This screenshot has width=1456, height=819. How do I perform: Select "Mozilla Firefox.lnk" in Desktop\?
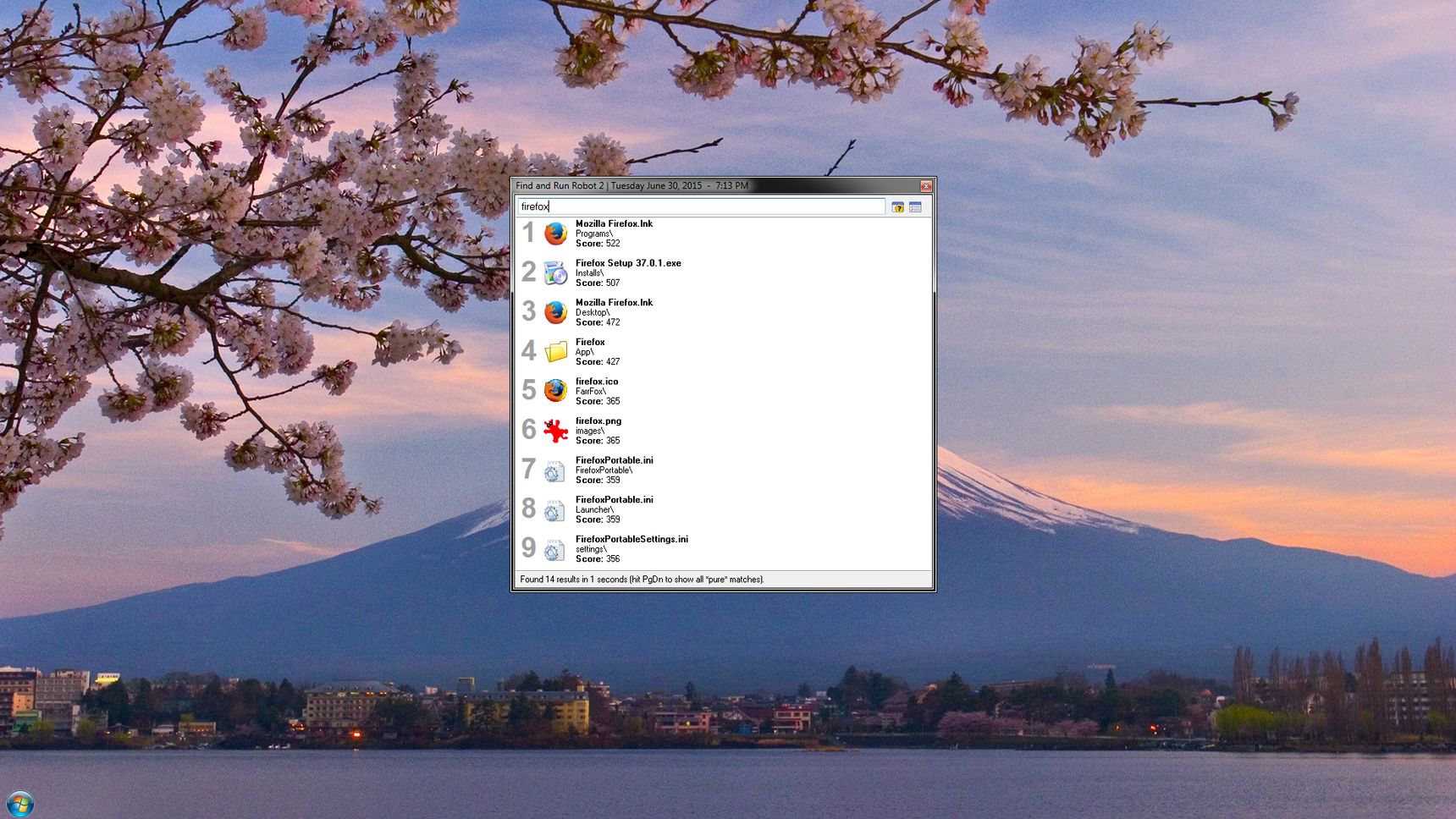(x=614, y=303)
